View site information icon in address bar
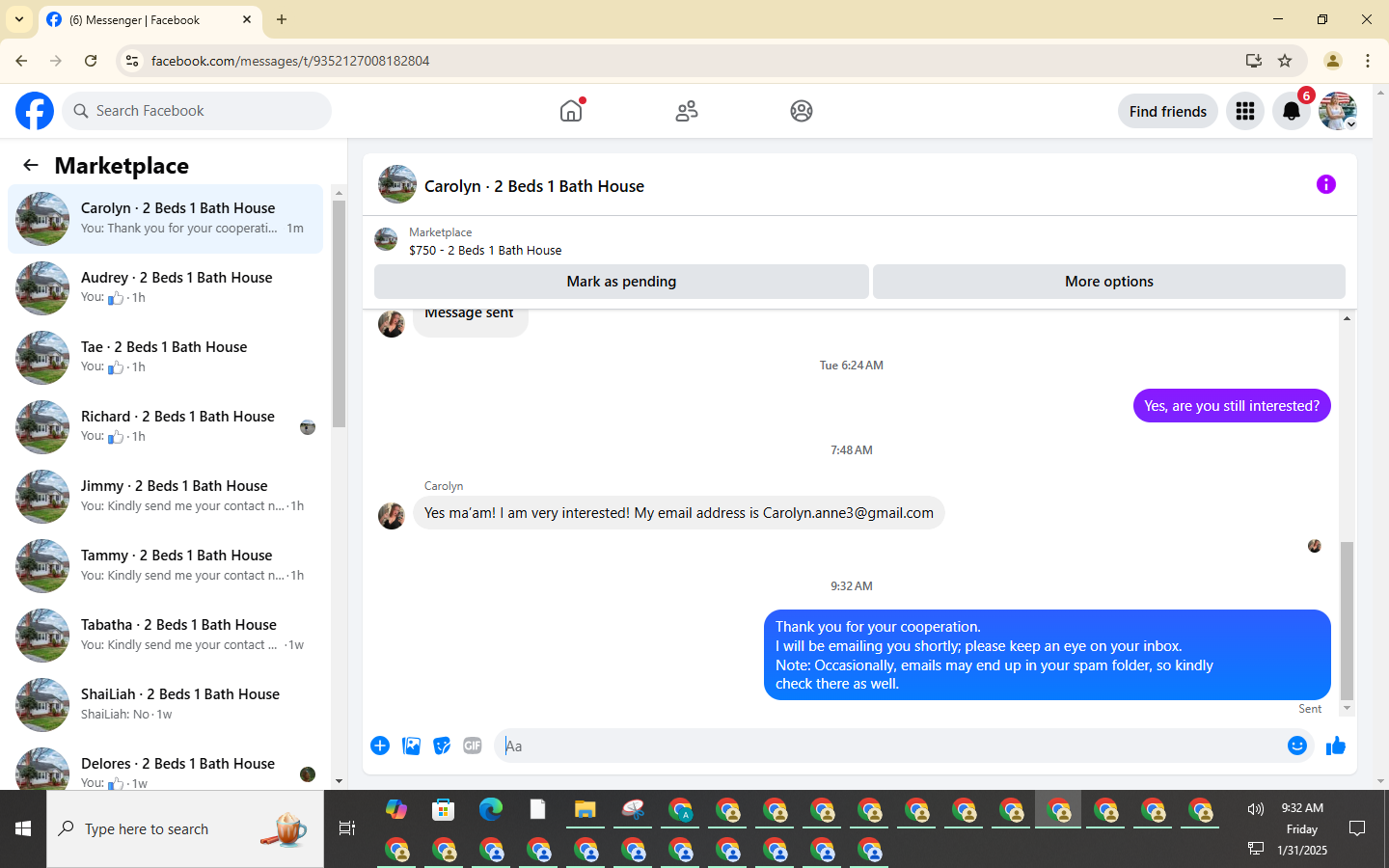The width and height of the screenshot is (1389, 868). [x=132, y=61]
